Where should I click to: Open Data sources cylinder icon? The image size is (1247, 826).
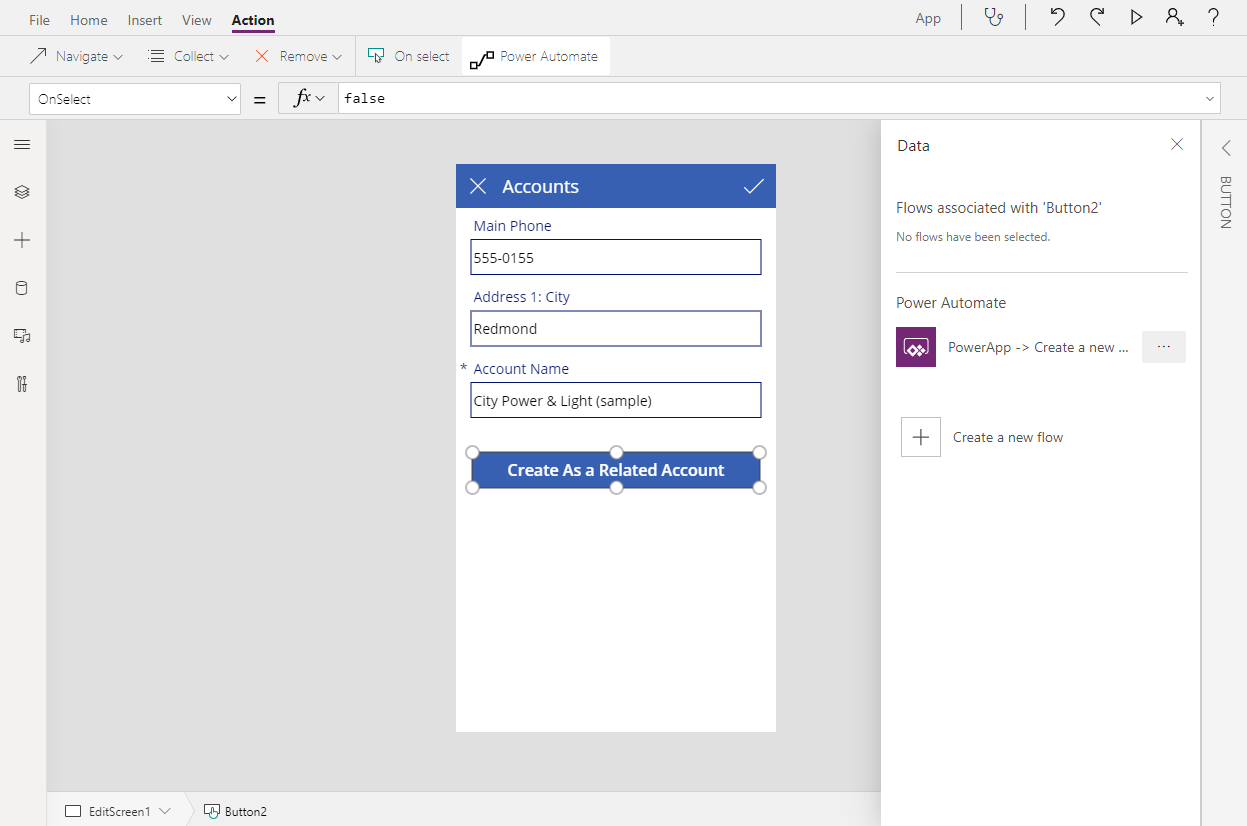22,288
